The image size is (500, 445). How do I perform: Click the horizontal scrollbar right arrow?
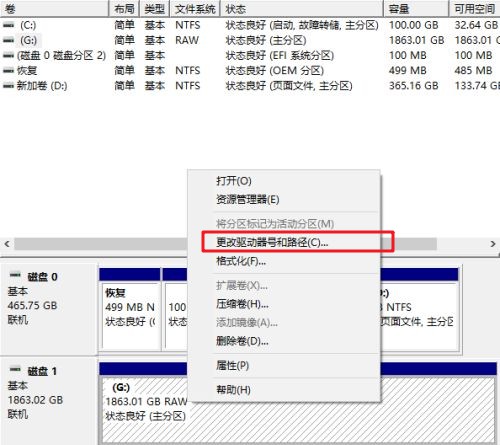coord(493,244)
